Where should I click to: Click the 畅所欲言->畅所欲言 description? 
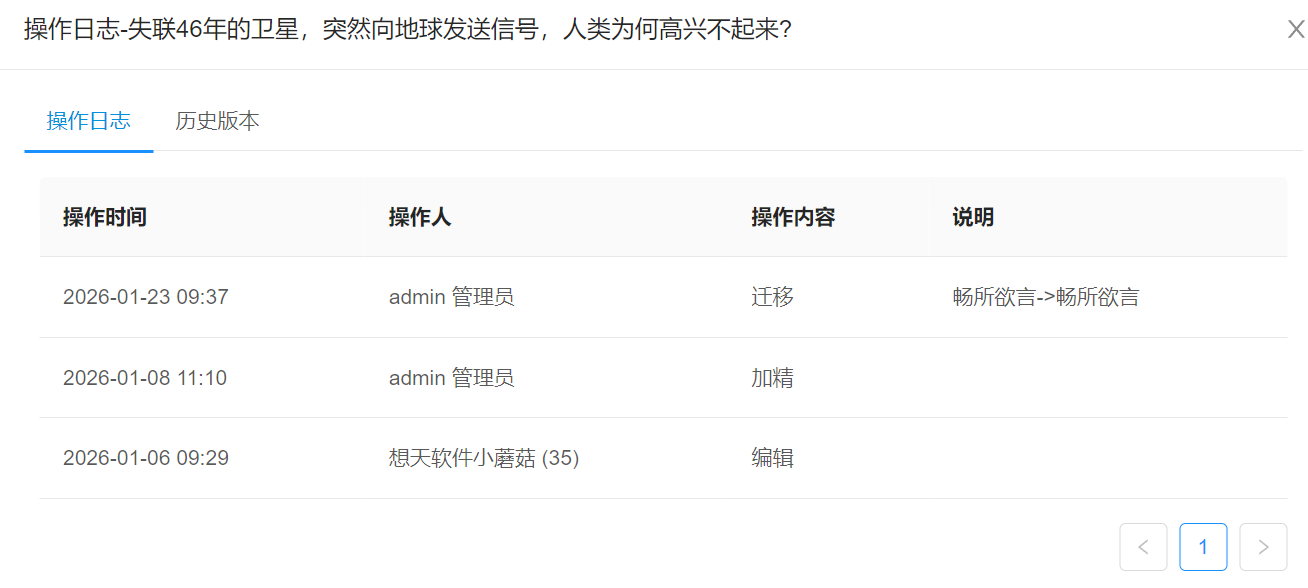(x=1046, y=297)
